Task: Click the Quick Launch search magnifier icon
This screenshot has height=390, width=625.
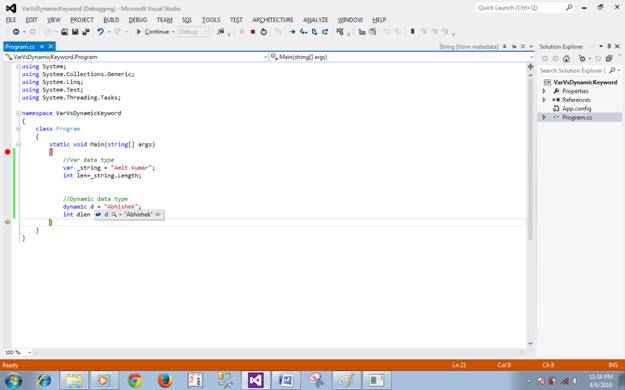Action: (569, 8)
